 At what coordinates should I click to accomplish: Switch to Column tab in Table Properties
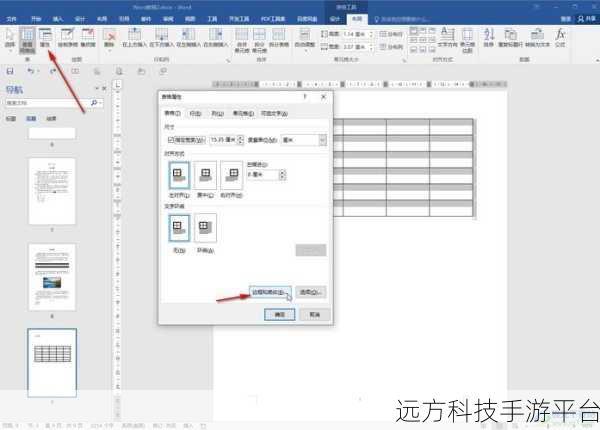tap(218, 113)
